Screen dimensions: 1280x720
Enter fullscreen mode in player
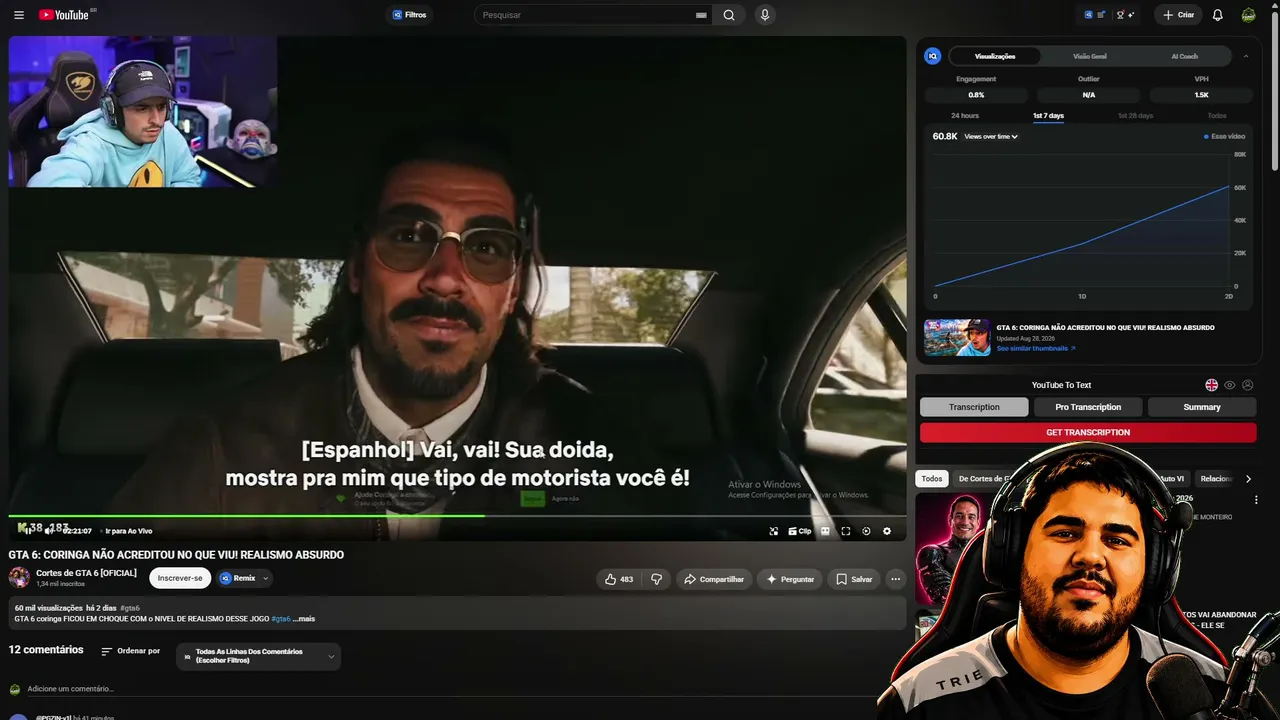click(x=846, y=531)
